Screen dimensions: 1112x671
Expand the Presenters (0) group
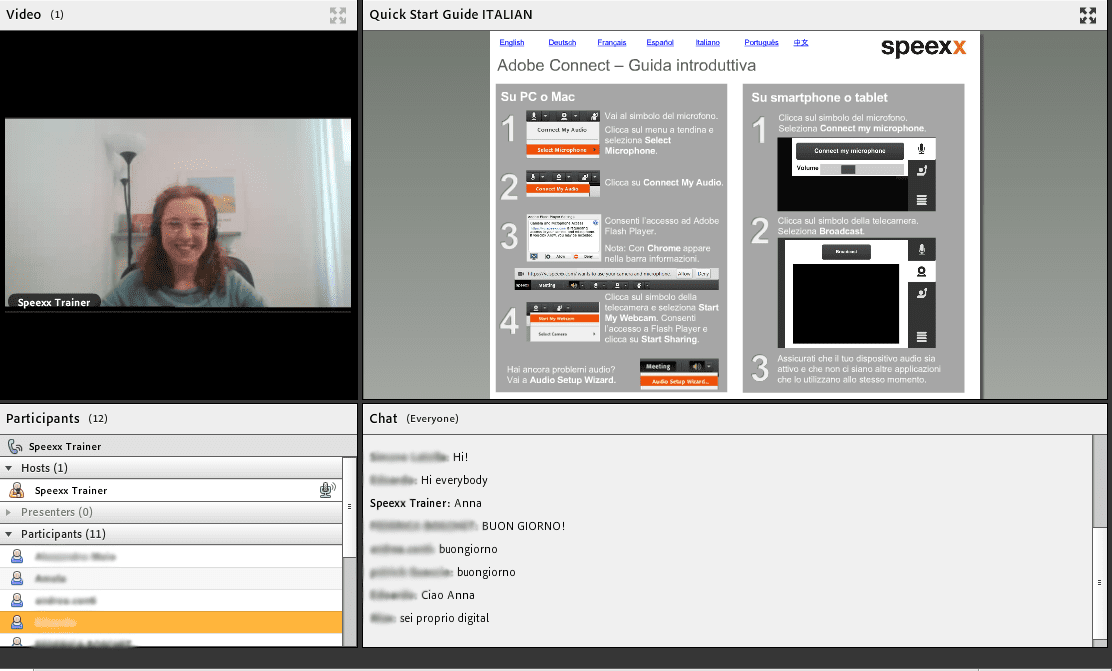pyautogui.click(x=9, y=512)
